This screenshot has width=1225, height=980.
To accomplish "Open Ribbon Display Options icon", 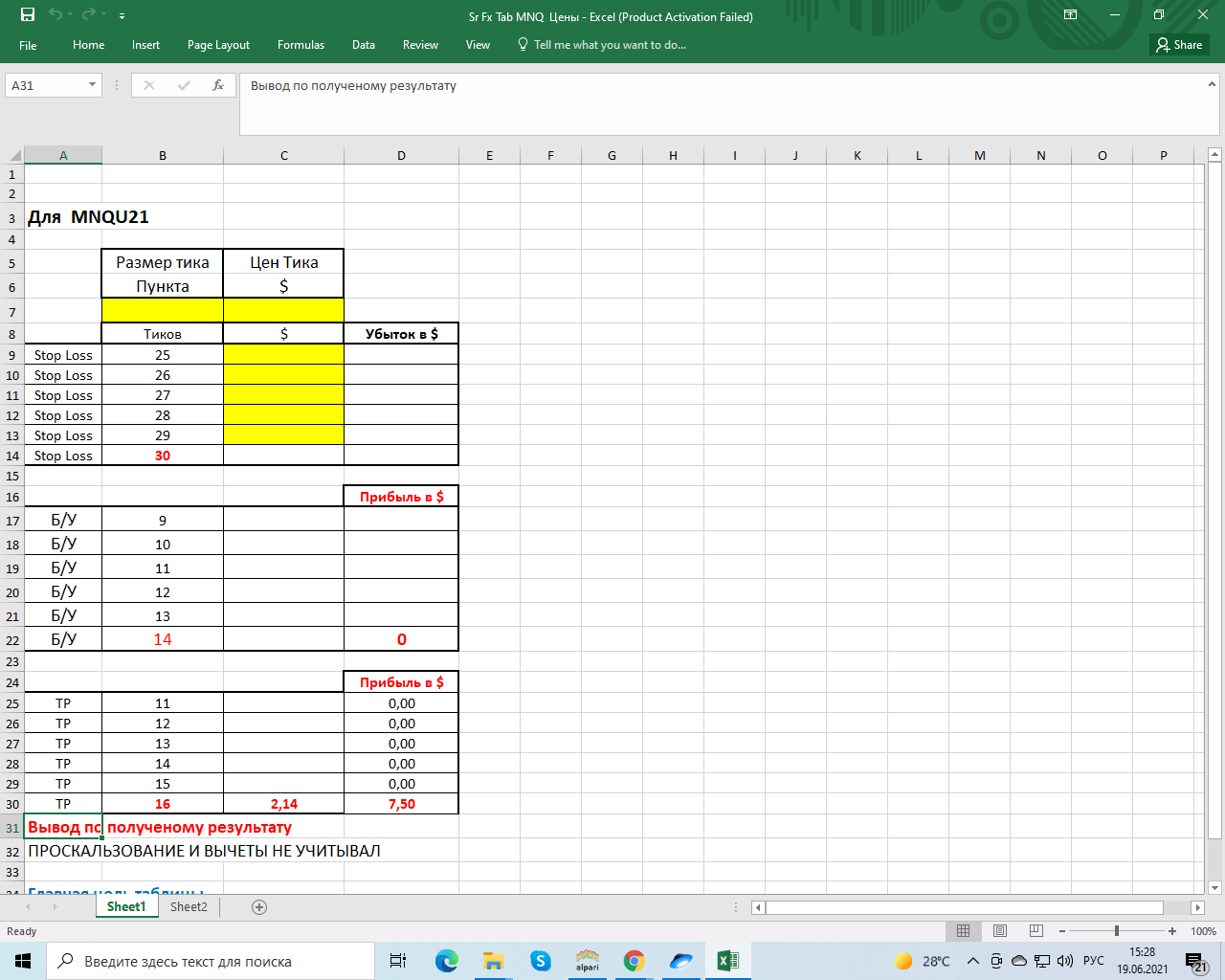I will [x=1070, y=15].
